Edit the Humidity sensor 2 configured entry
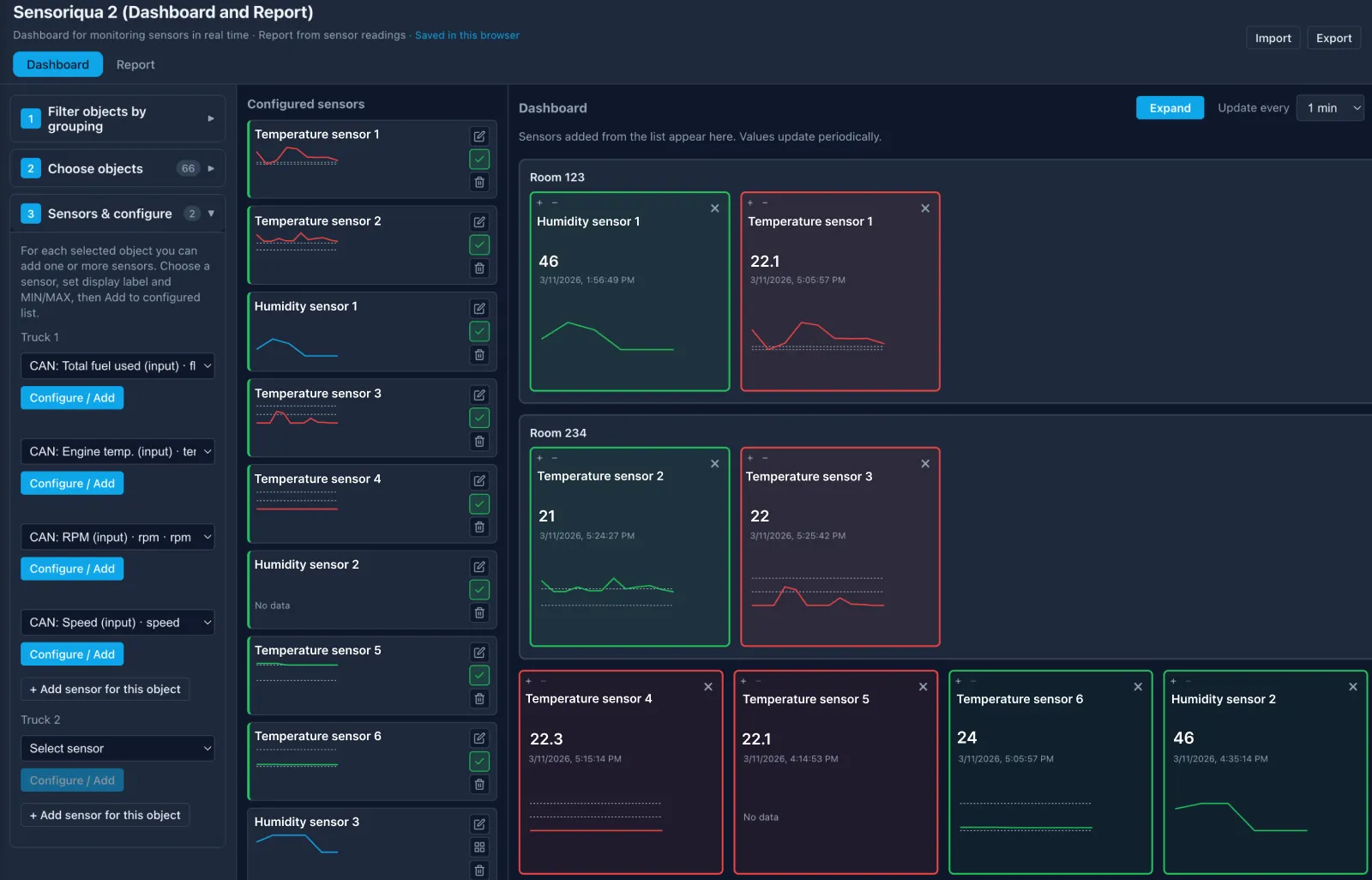This screenshot has height=880, width=1372. click(x=478, y=566)
